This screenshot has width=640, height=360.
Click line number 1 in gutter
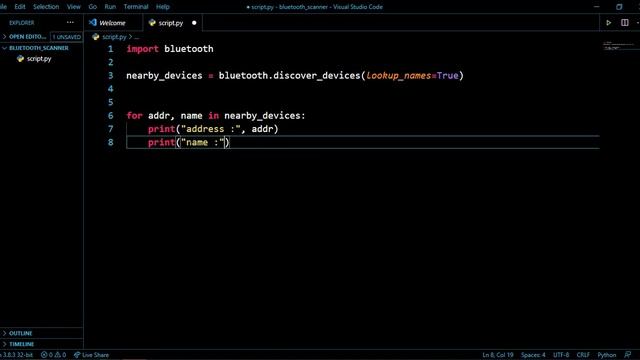tap(110, 49)
